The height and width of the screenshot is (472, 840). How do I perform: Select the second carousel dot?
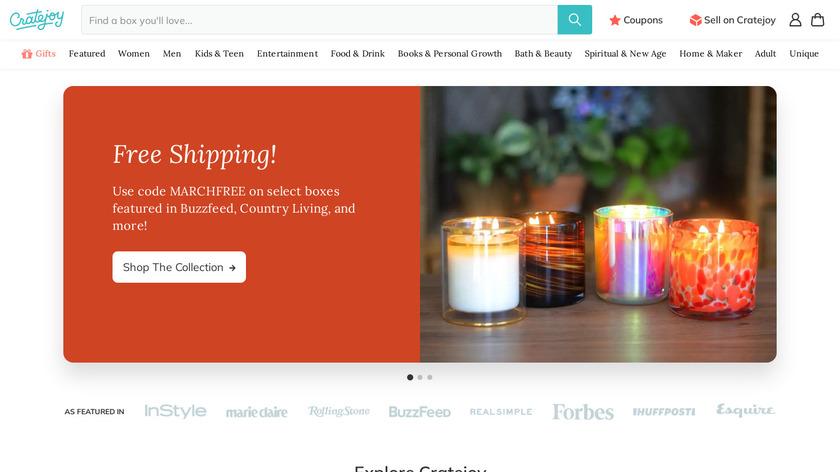[x=420, y=377]
